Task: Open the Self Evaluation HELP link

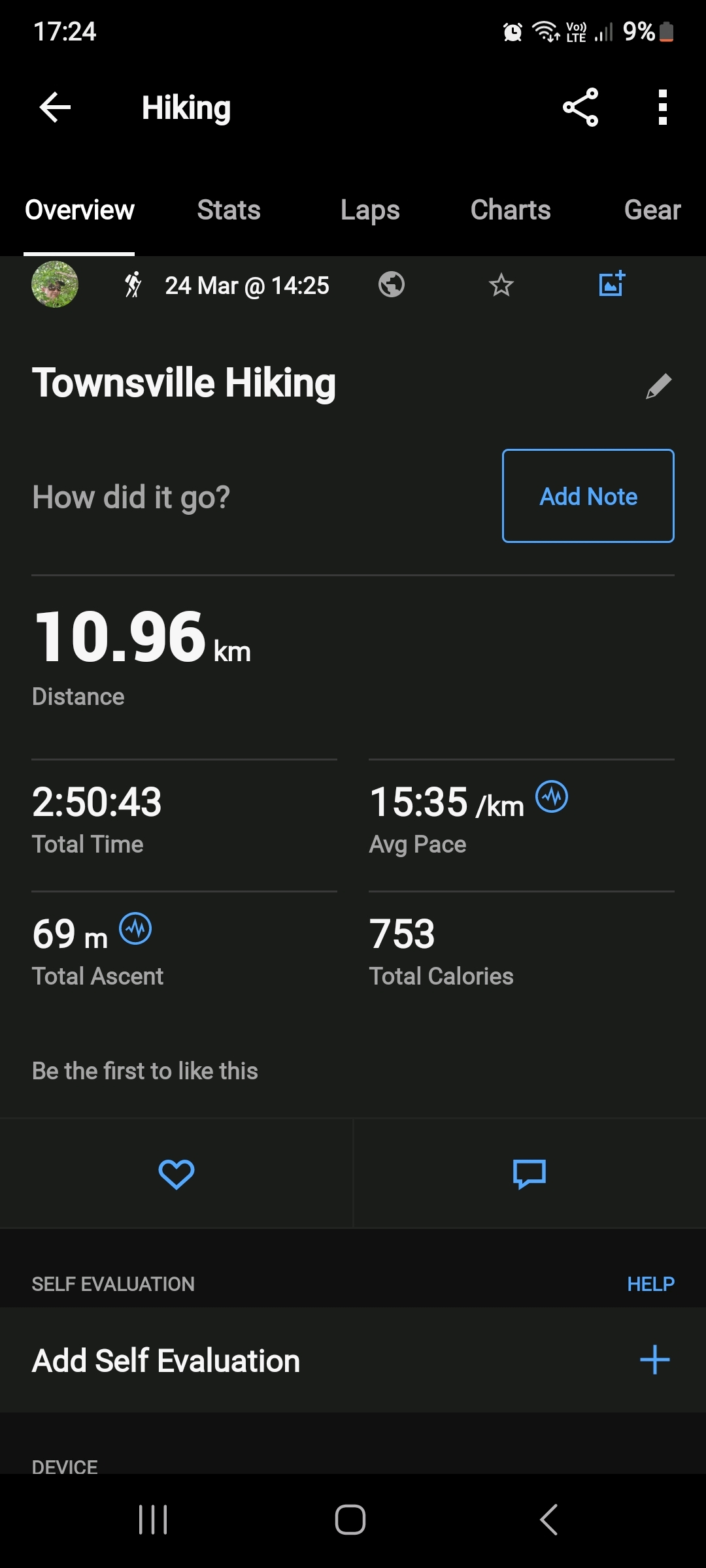Action: point(650,1284)
